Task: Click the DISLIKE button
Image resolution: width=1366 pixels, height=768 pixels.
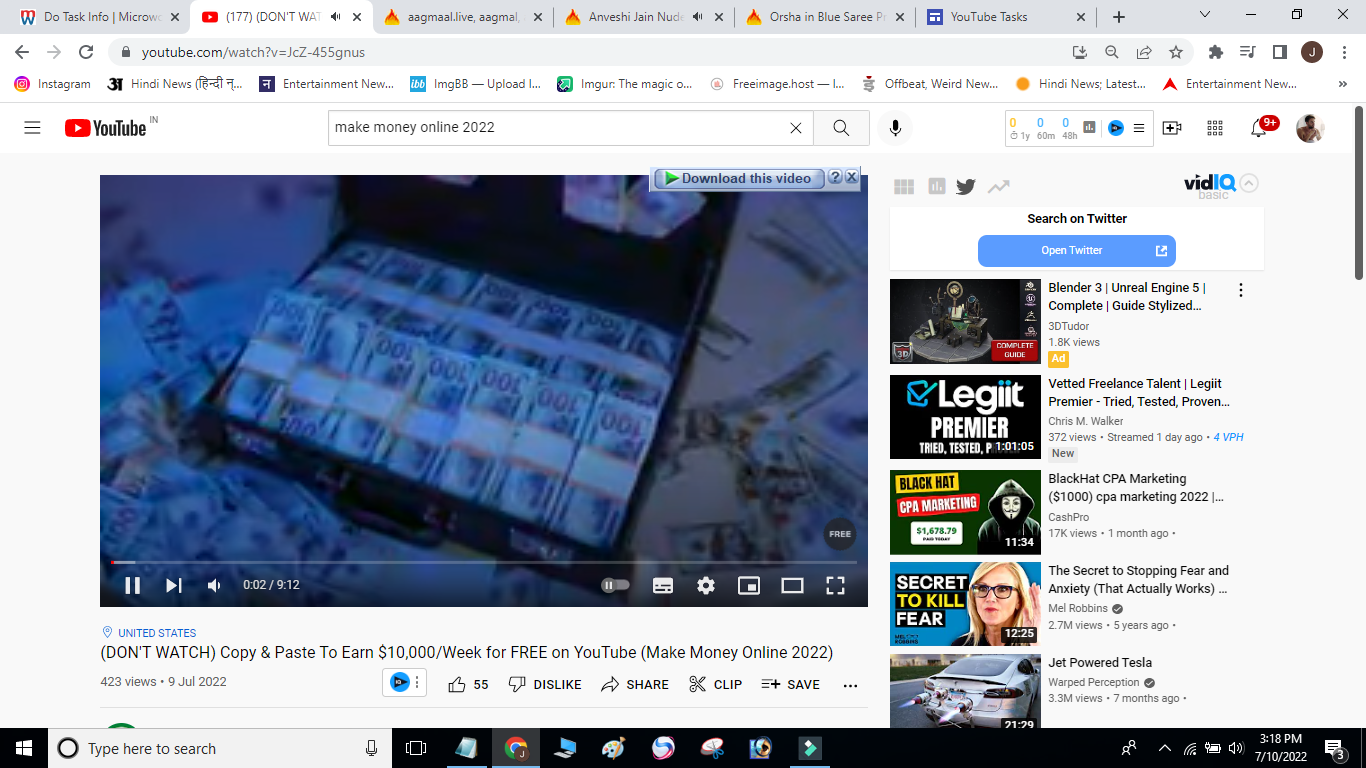Action: 545,684
